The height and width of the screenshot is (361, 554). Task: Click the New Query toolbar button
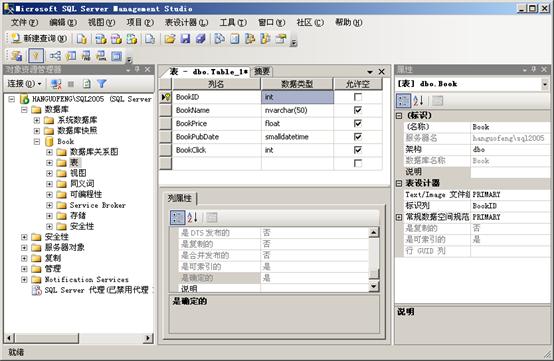coord(38,38)
